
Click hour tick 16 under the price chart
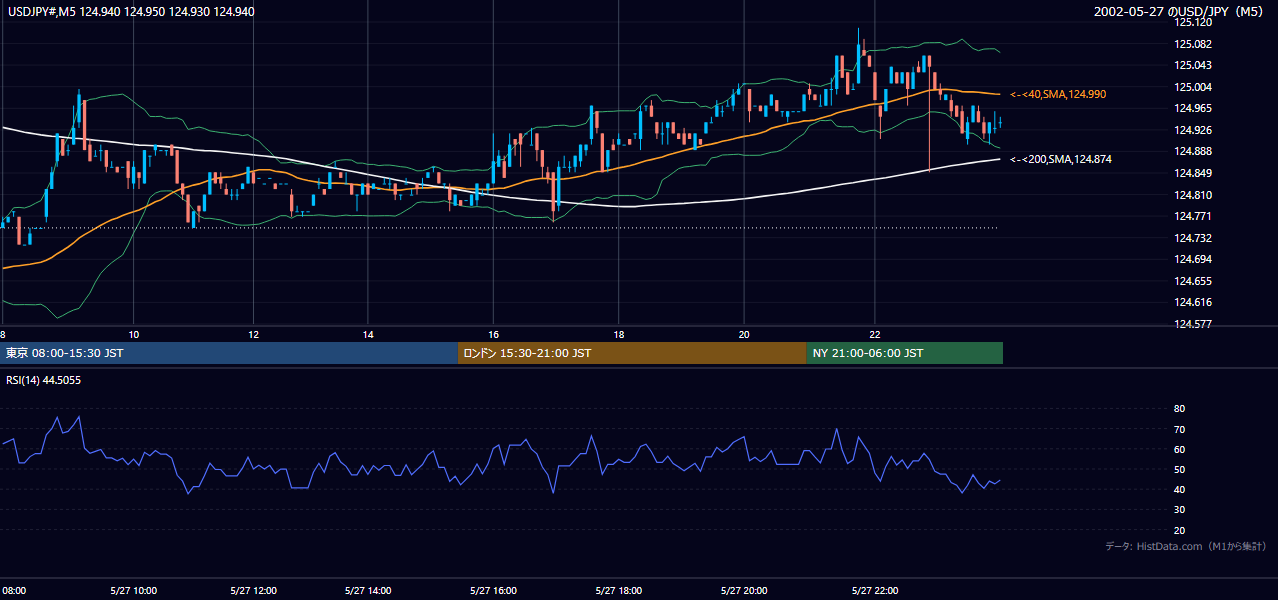click(493, 334)
